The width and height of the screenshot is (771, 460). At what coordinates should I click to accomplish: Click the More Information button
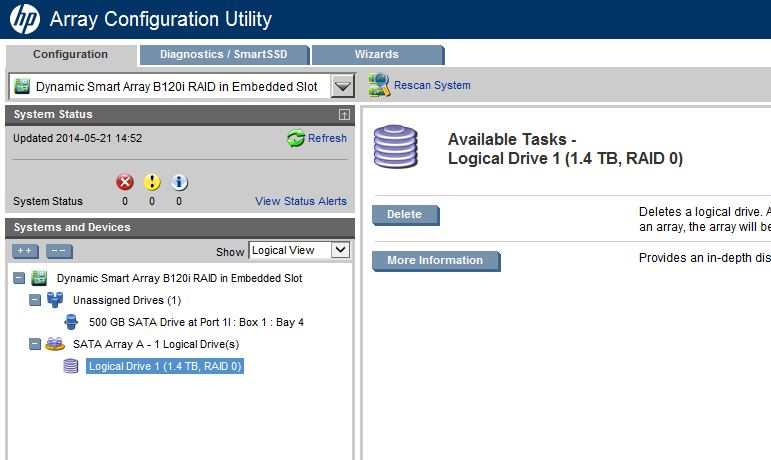click(435, 260)
